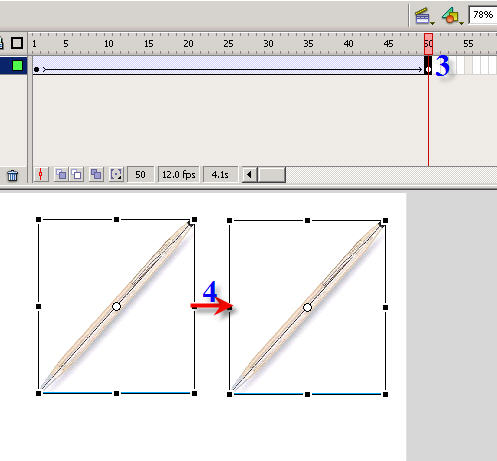Viewport: 497px width, 461px height.
Task: Toggle Edit Multiple Frames
Action: click(x=96, y=174)
